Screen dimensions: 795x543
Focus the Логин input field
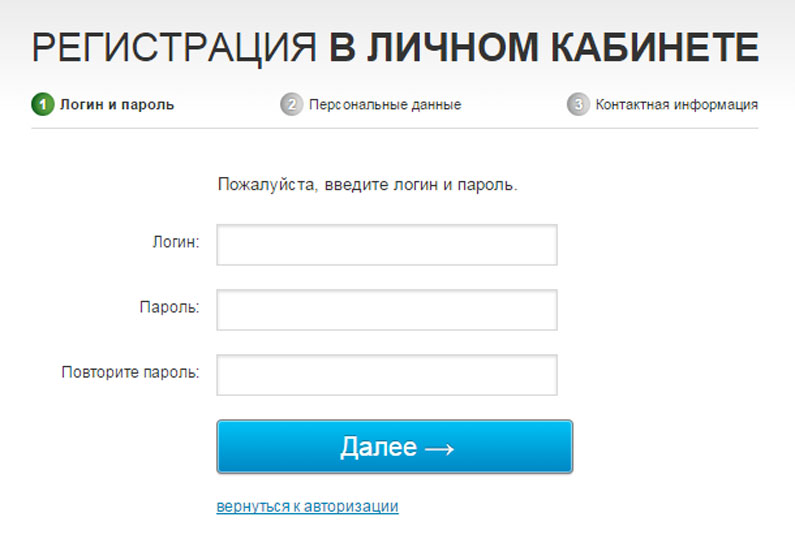386,245
